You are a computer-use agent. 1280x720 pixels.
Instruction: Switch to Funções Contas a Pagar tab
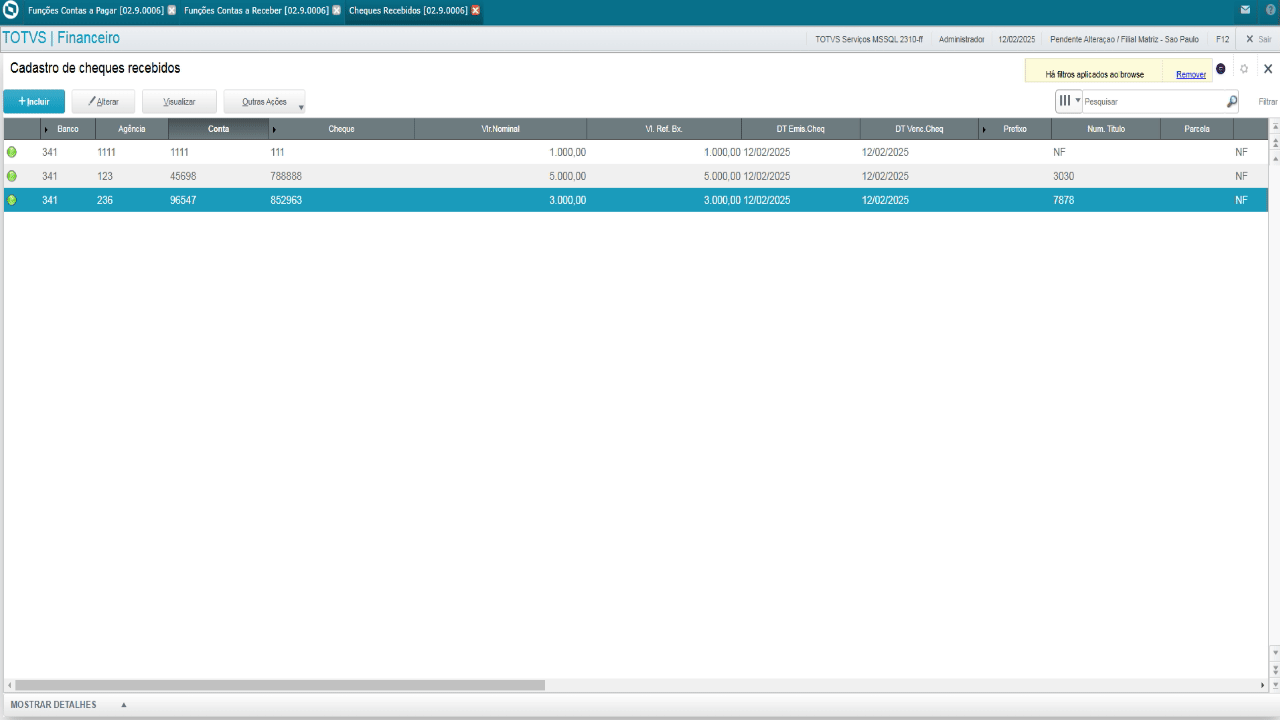(x=95, y=10)
